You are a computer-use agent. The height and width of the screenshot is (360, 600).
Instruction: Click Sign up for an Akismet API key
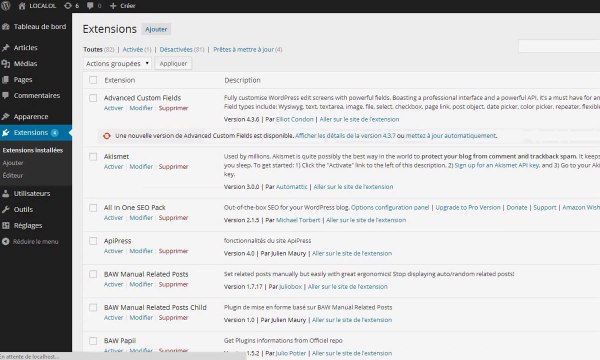pyautogui.click(x=497, y=165)
